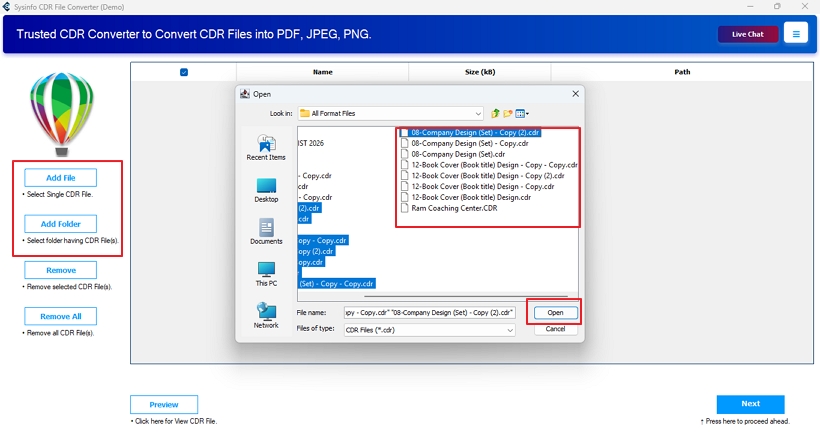
Task: Select the highlighted (Set) - Copy - Copy.cdr entry
Action: 336,283
